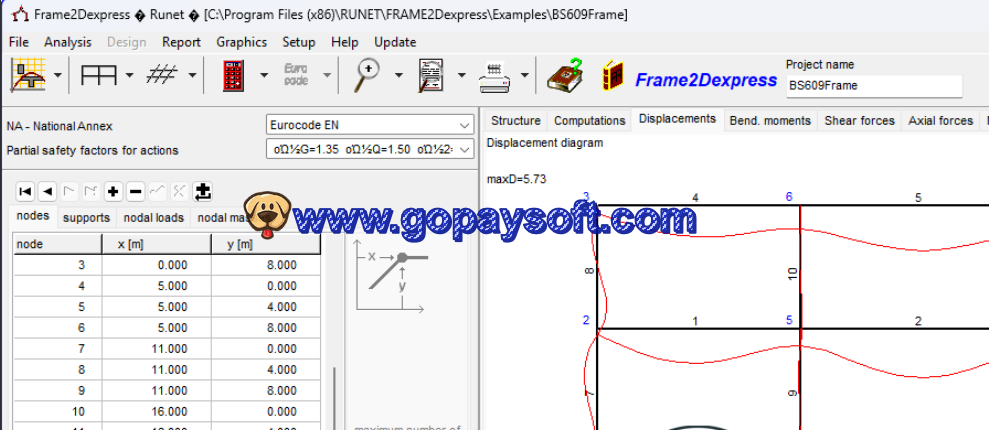The image size is (989, 430).
Task: Open the Graphics menu
Action: [242, 42]
